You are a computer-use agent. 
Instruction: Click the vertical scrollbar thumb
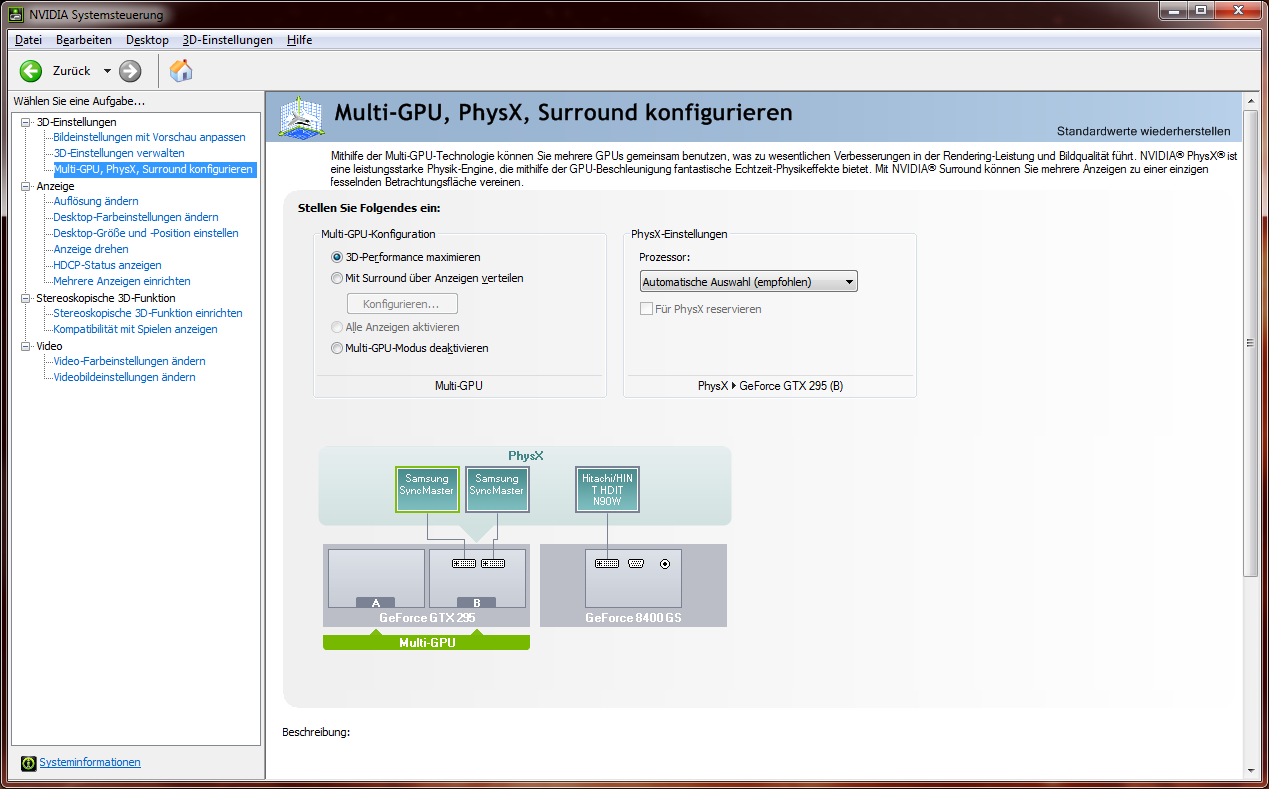[1249, 342]
